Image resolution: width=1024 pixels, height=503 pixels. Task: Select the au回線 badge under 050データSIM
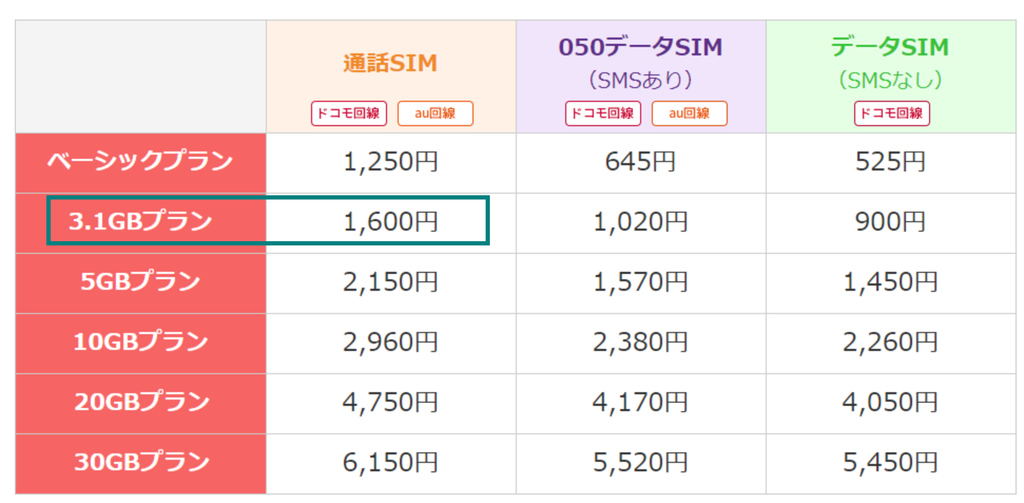[x=689, y=114]
